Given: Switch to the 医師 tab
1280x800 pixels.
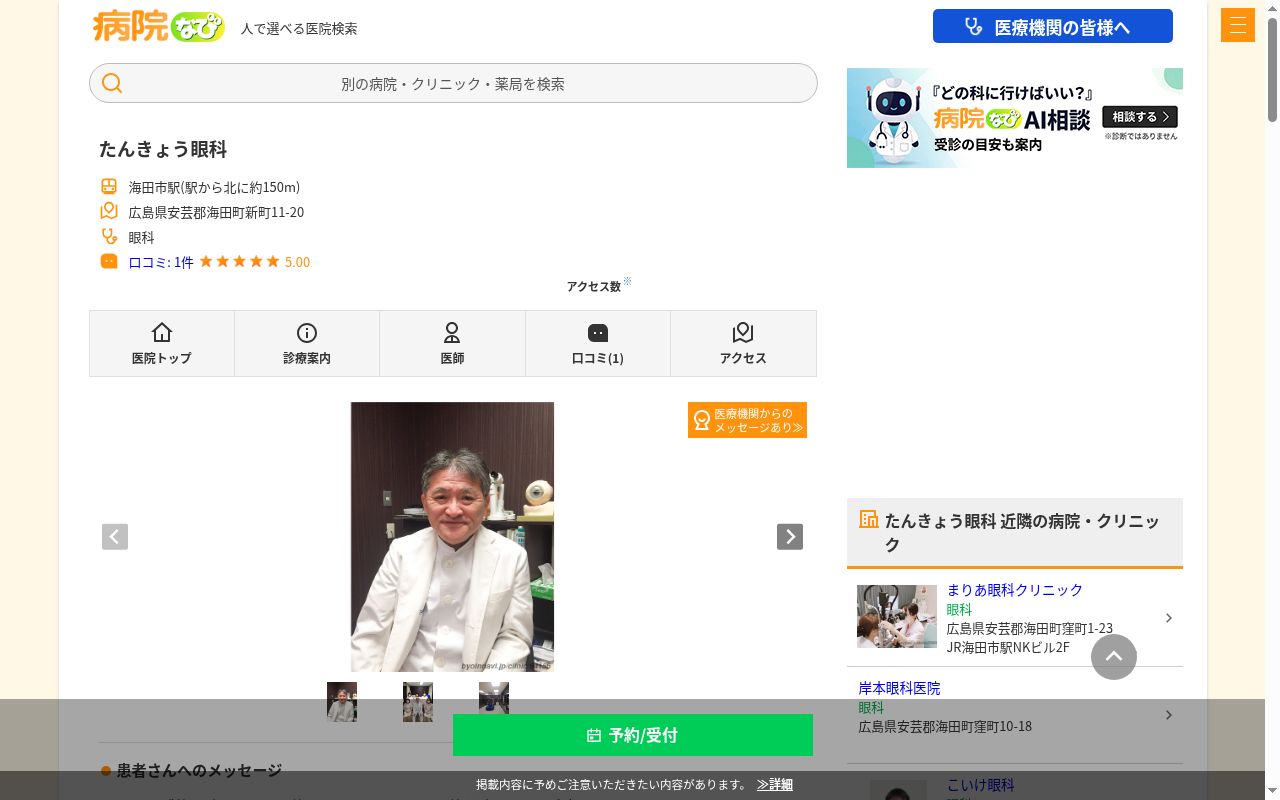Looking at the screenshot, I should (x=452, y=343).
